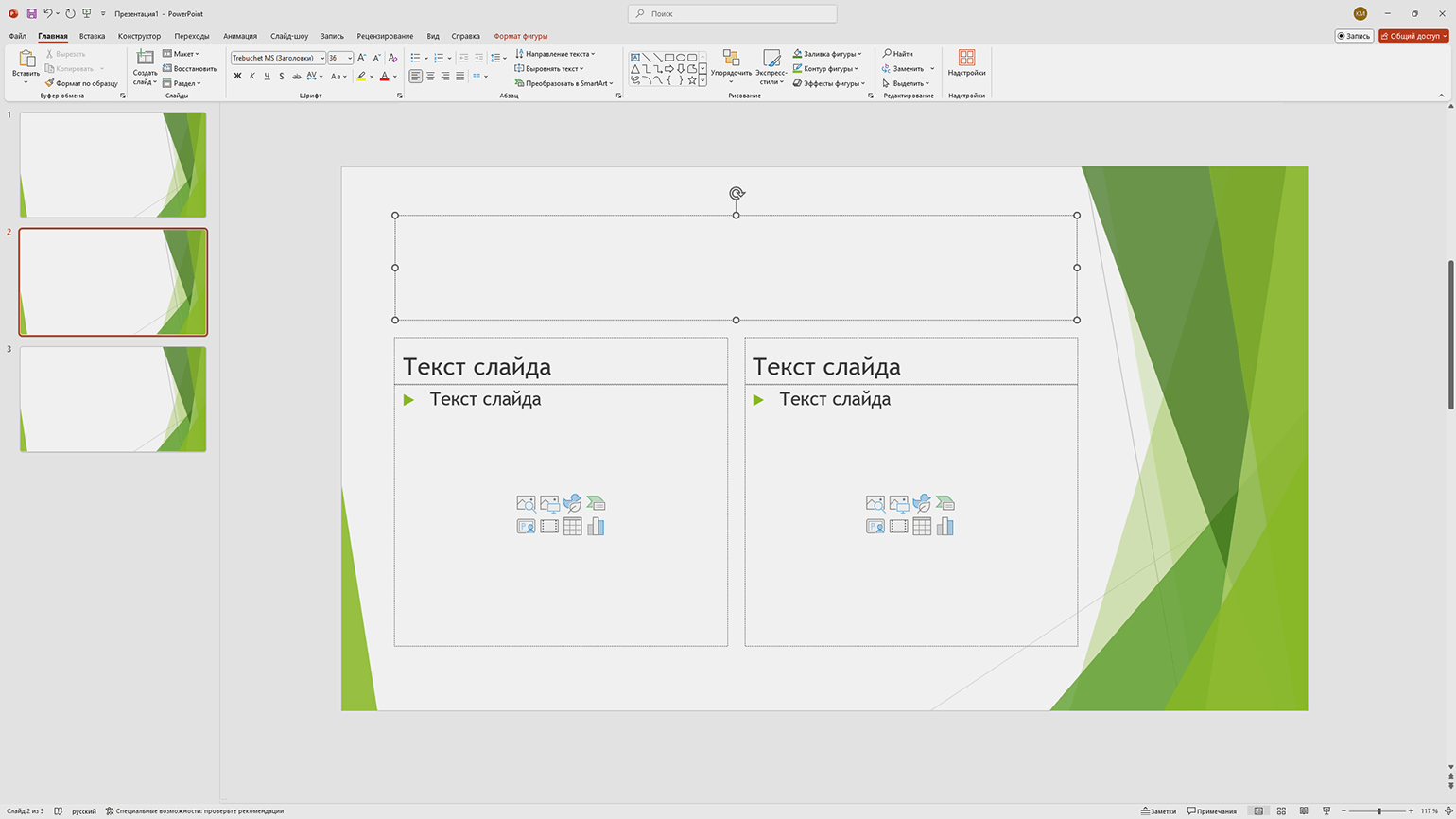Open Add-ins (Надстройки) in the ribbon
Screen dimensions: 1456x819
click(x=966, y=63)
